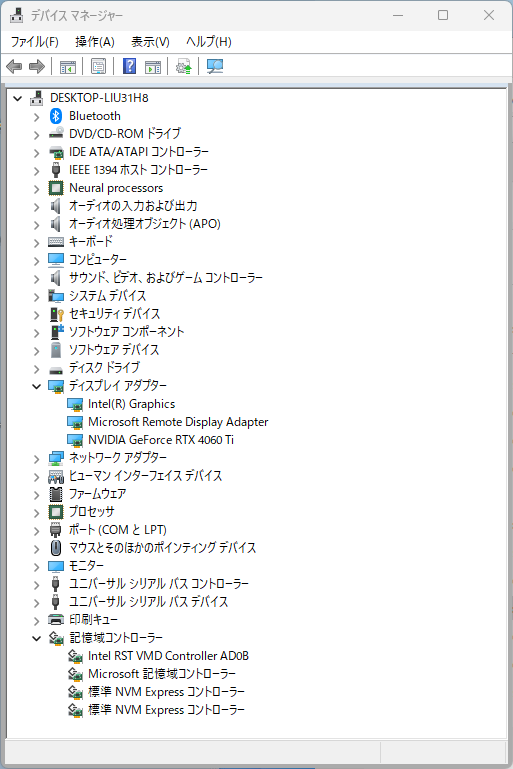Viewport: 513px width, 769px height.
Task: Collapse the DESKTOP-LIU31H8 root node
Action: [18, 98]
